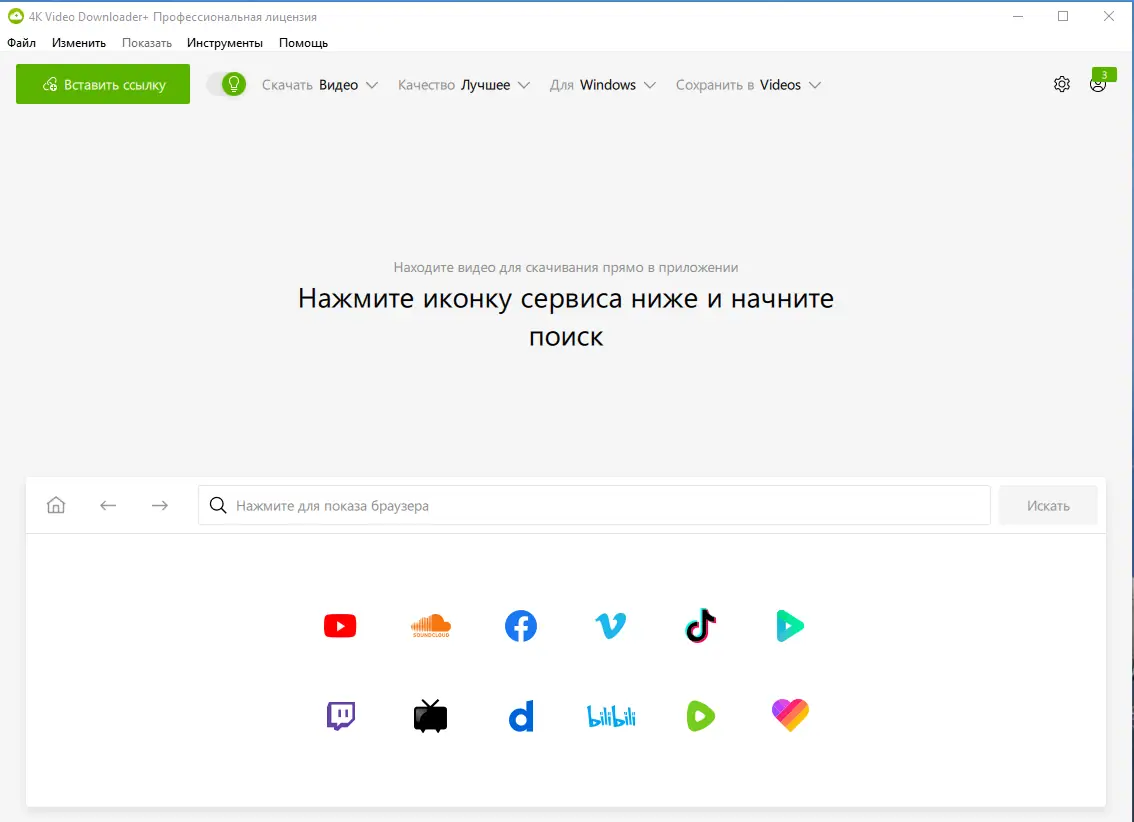Open Facebook video search
The height and width of the screenshot is (822, 1134).
(x=520, y=625)
